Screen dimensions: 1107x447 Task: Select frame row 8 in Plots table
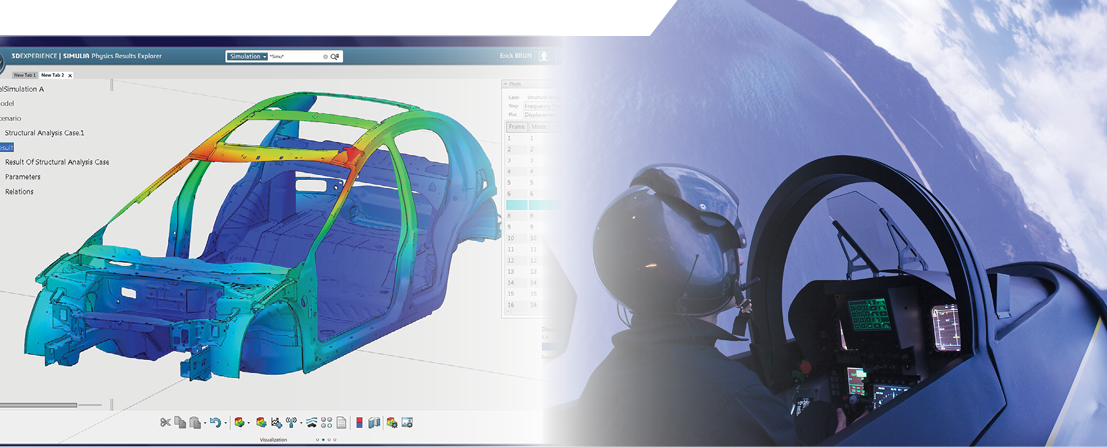(532, 215)
